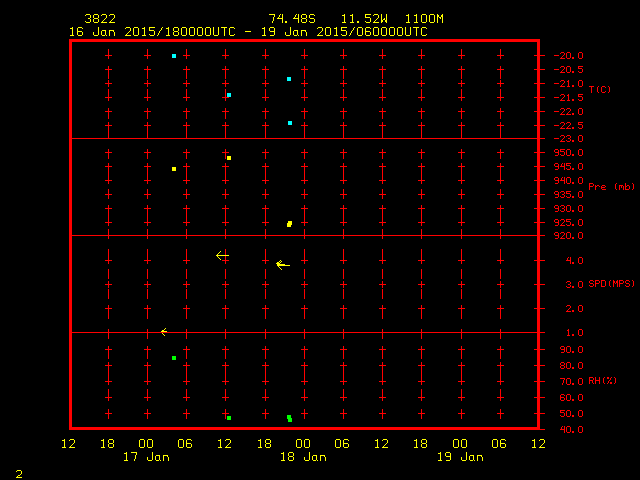Click the SPD(MPS) axis label
Image resolution: width=640 pixels, height=480 pixels.
(x=611, y=283)
